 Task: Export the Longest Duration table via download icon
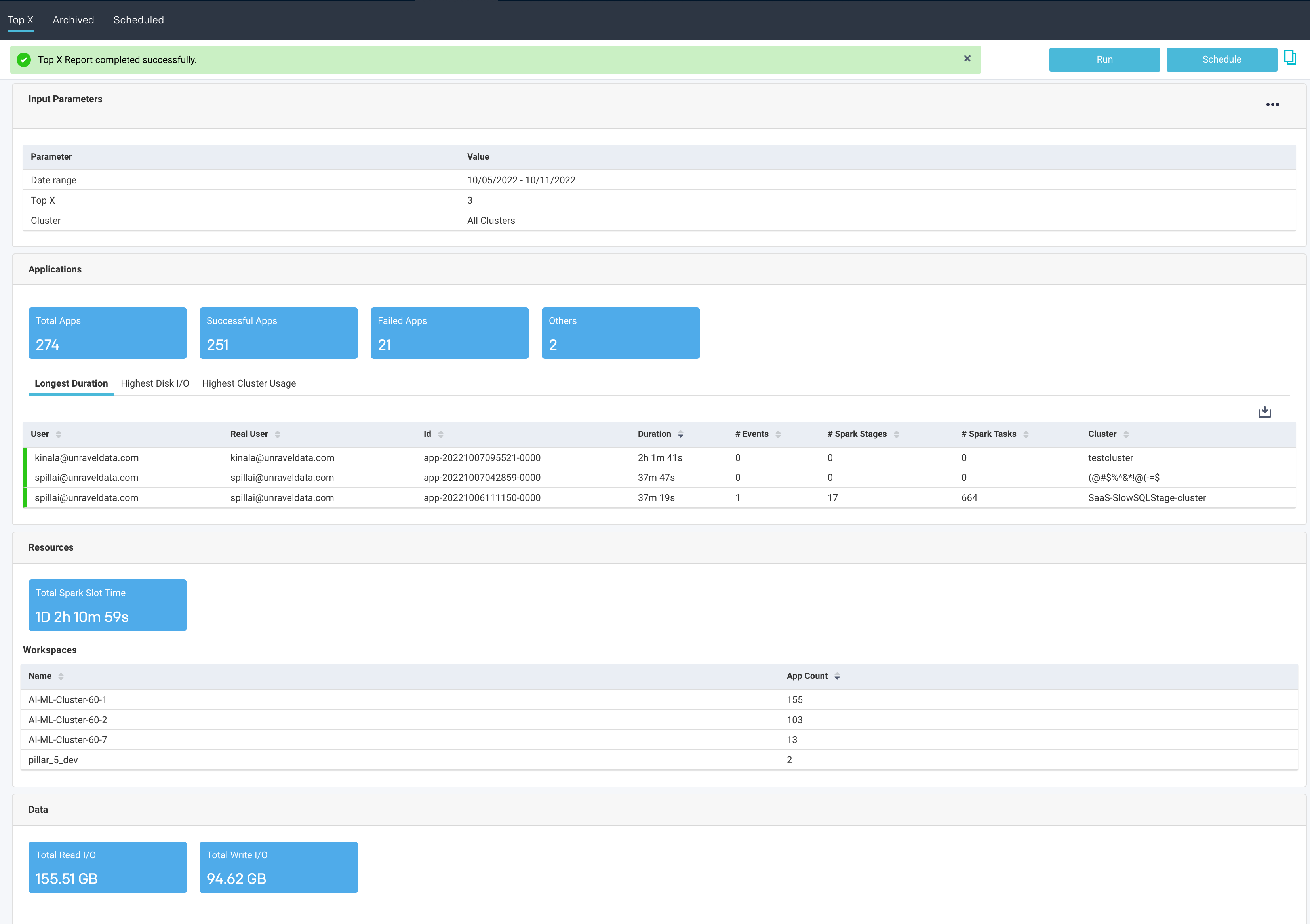point(1264,411)
